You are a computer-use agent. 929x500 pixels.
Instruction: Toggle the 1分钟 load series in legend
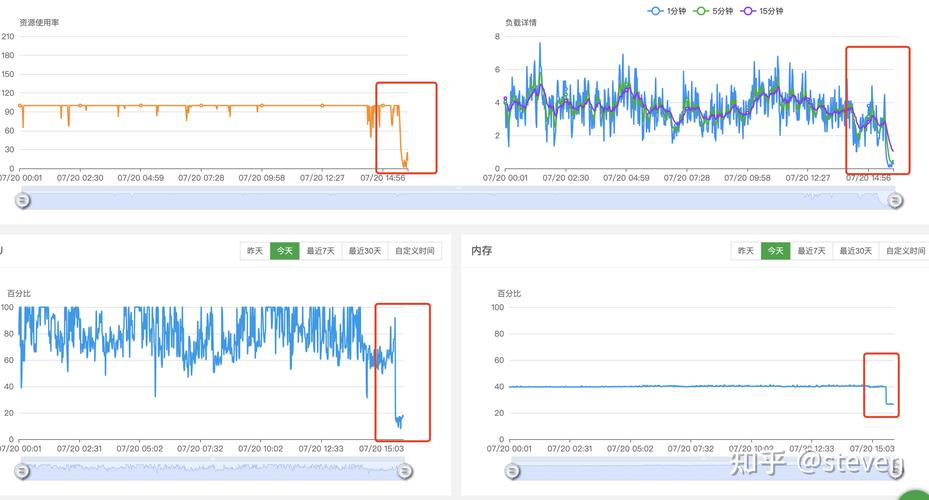pos(667,11)
